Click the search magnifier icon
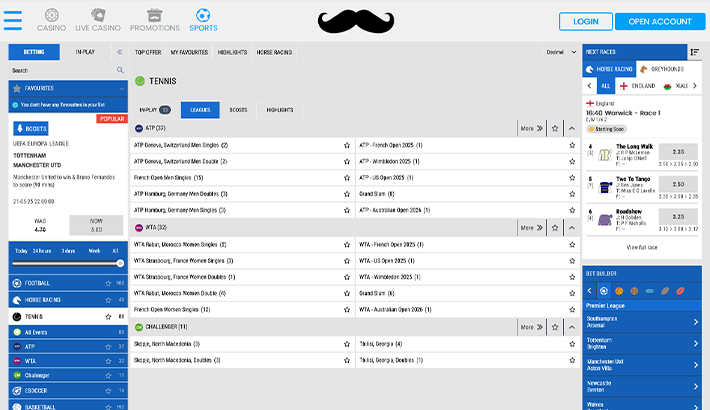The image size is (710, 410). (x=120, y=70)
